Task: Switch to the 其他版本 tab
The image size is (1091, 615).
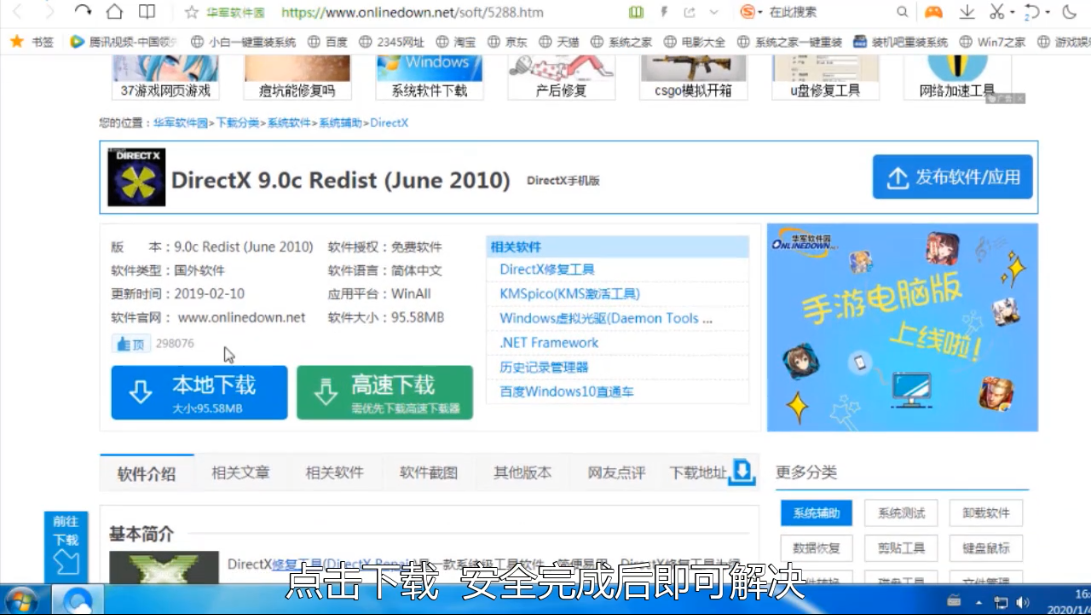Action: coord(523,473)
